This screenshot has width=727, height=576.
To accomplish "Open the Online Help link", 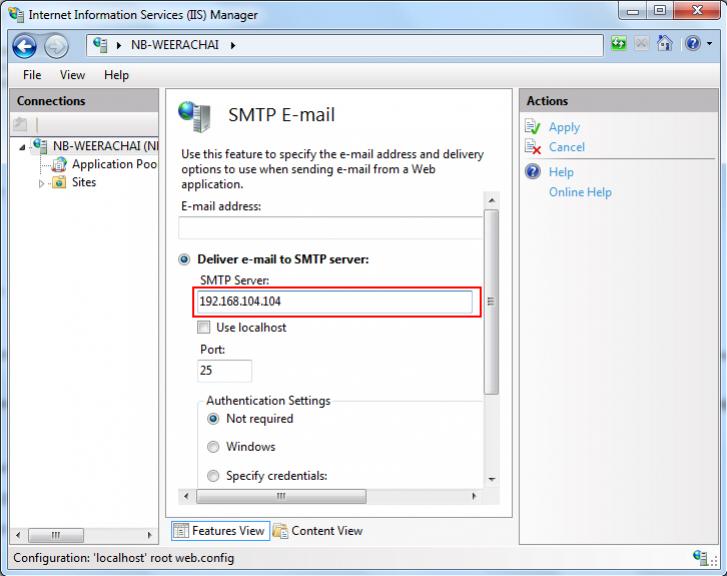I will point(580,192).
